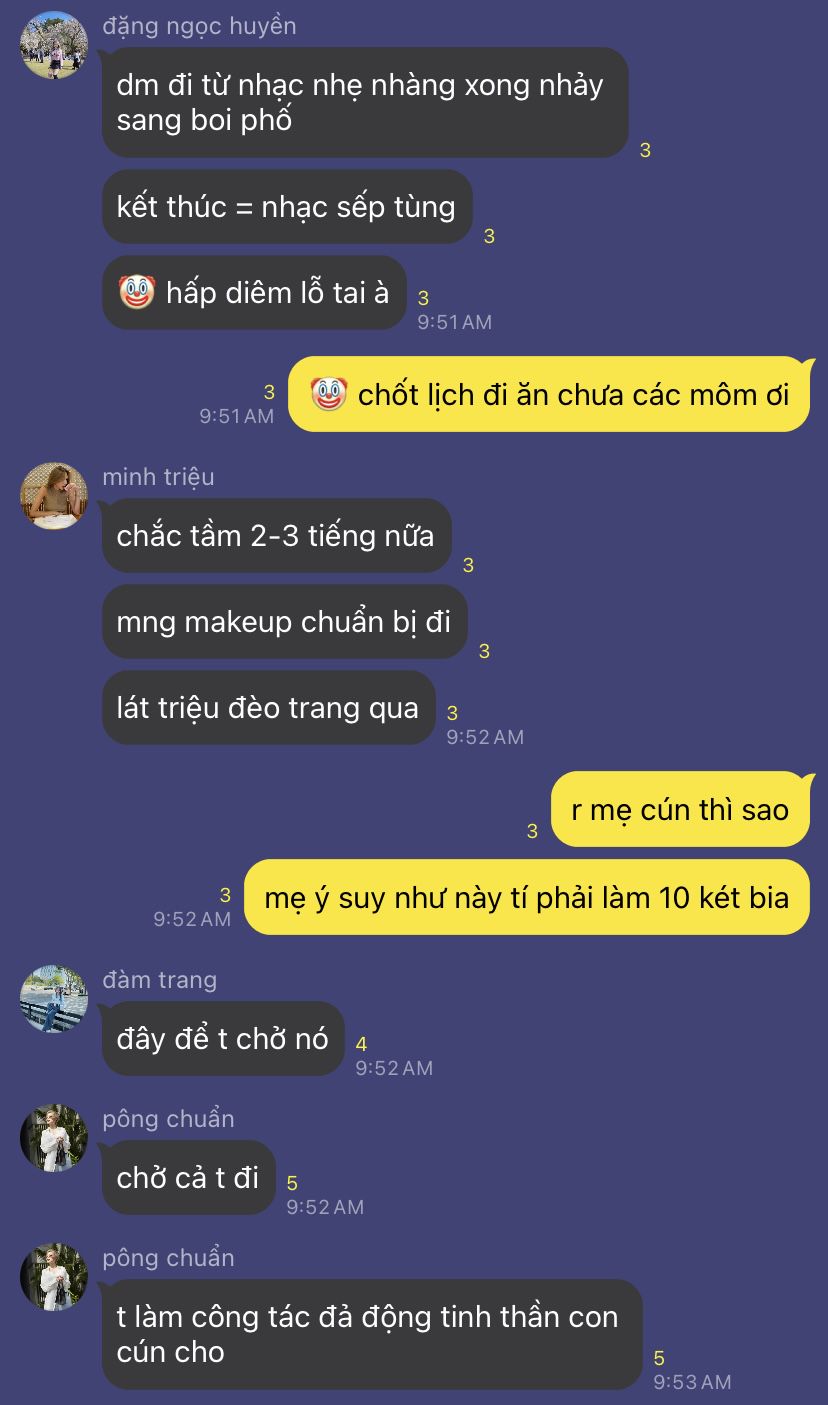Select the 'kết thúc = nhạc sếp tùng' message
The width and height of the screenshot is (828, 1405).
pyautogui.click(x=287, y=207)
